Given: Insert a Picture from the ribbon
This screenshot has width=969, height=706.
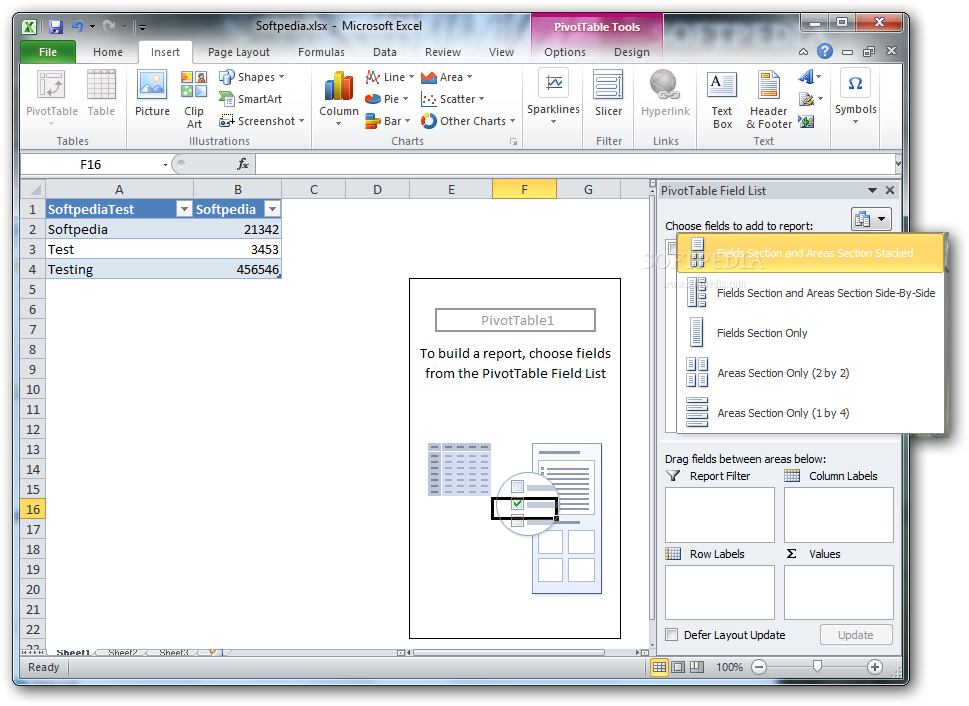Looking at the screenshot, I should coord(152,93).
